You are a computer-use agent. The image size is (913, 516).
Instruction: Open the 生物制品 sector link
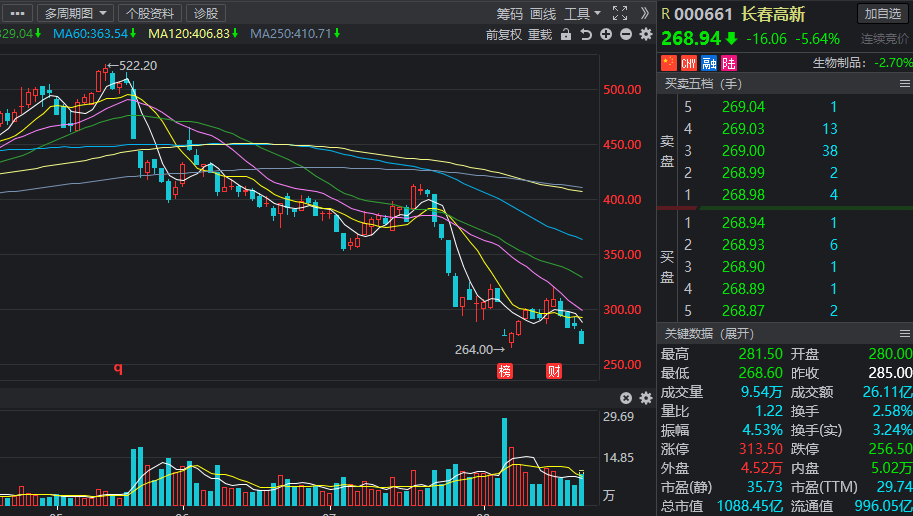[x=839, y=63]
